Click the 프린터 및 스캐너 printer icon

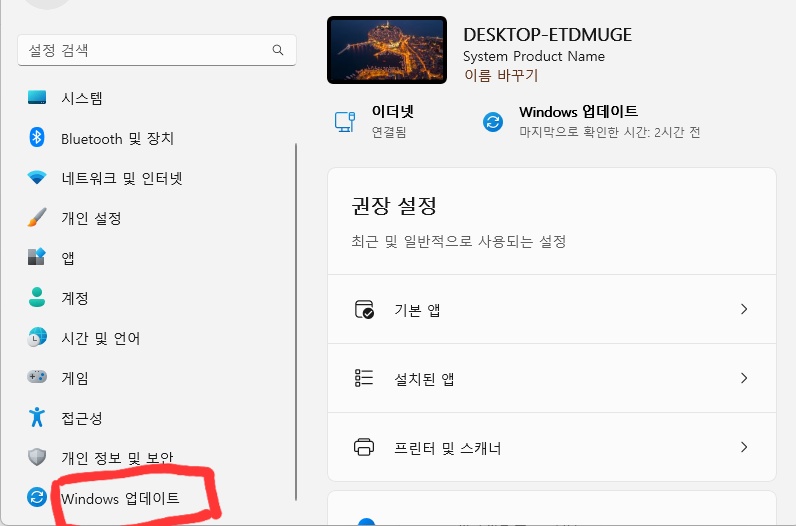[x=364, y=447]
